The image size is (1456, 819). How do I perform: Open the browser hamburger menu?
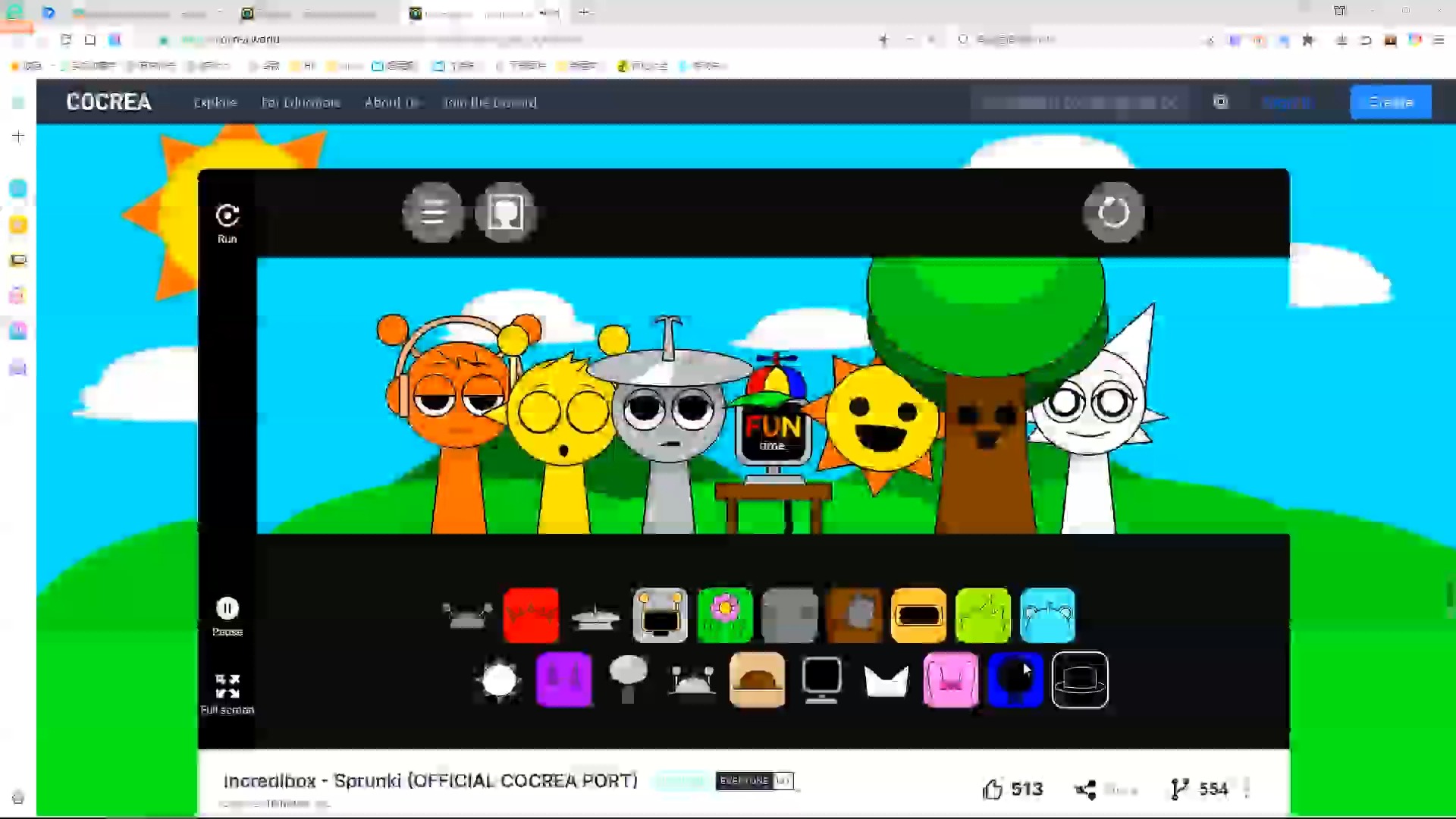coord(1439,40)
